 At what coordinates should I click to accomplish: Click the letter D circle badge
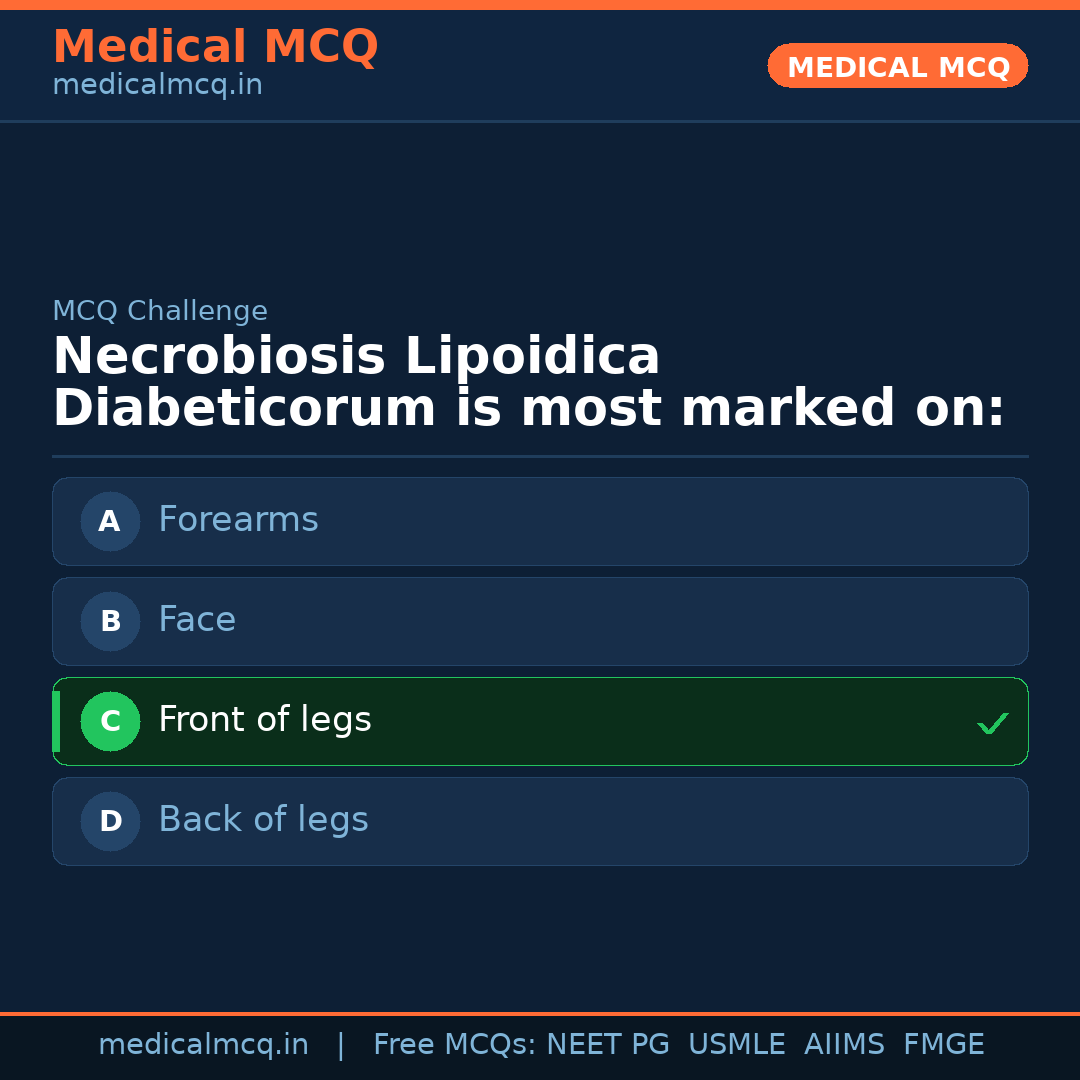pyautogui.click(x=110, y=821)
